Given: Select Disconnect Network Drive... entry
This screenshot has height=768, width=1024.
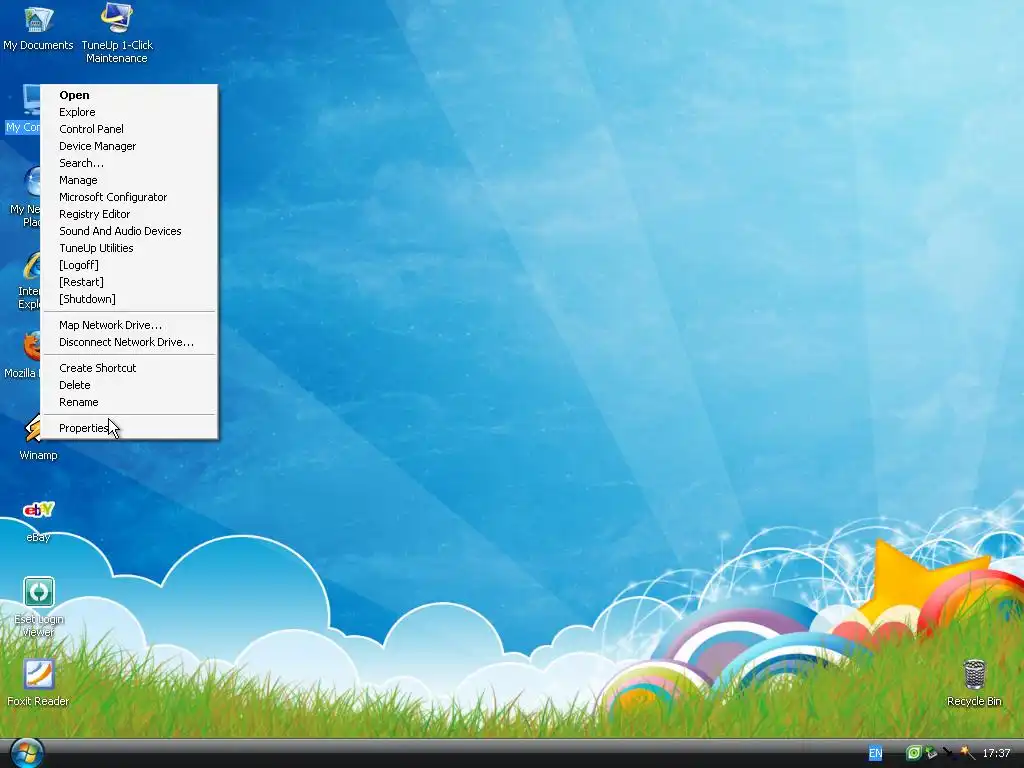Looking at the screenshot, I should click(x=129, y=342).
